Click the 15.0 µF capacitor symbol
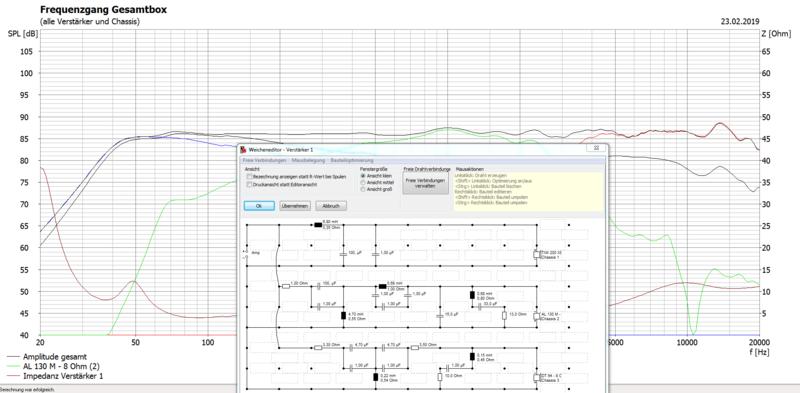Viewport: 800px width, 393px height. tap(440, 316)
